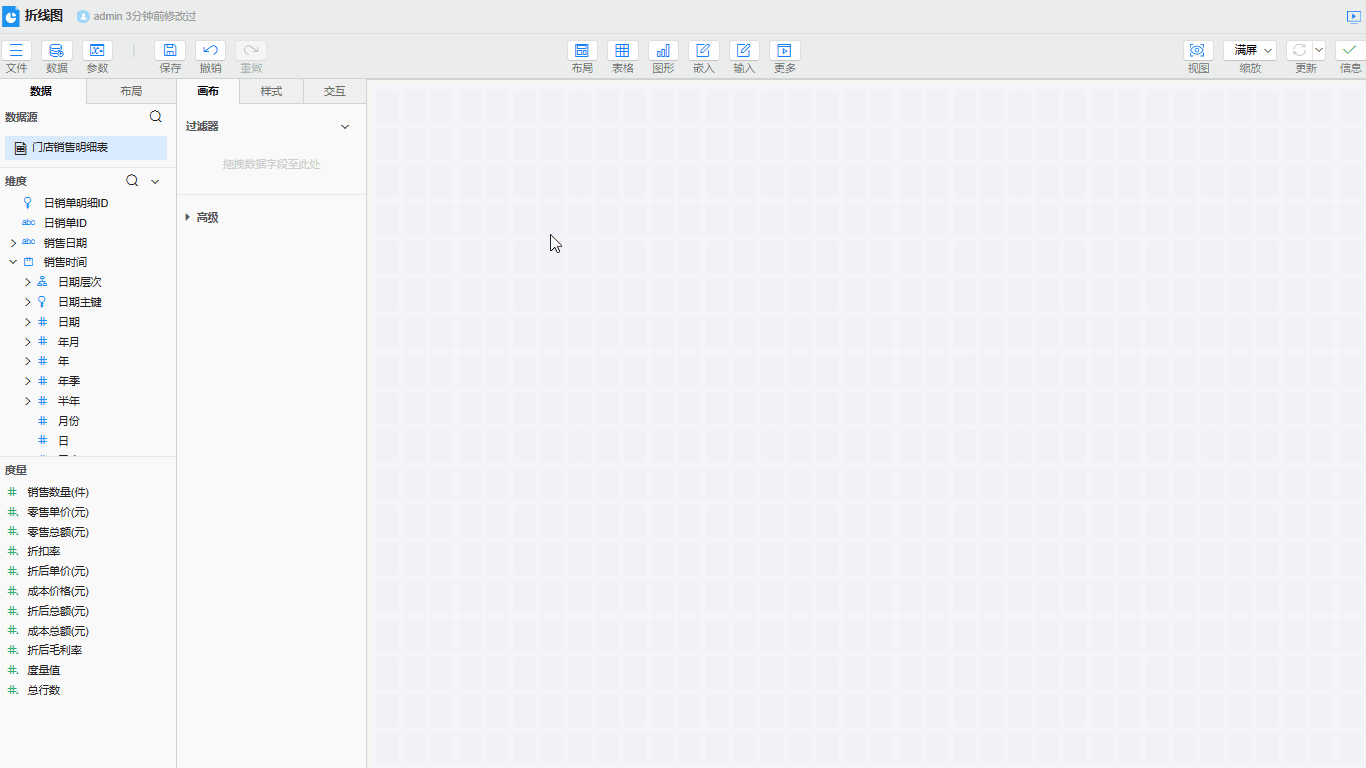Select the 折后毛利率 measure field
1366x768 pixels.
point(55,650)
